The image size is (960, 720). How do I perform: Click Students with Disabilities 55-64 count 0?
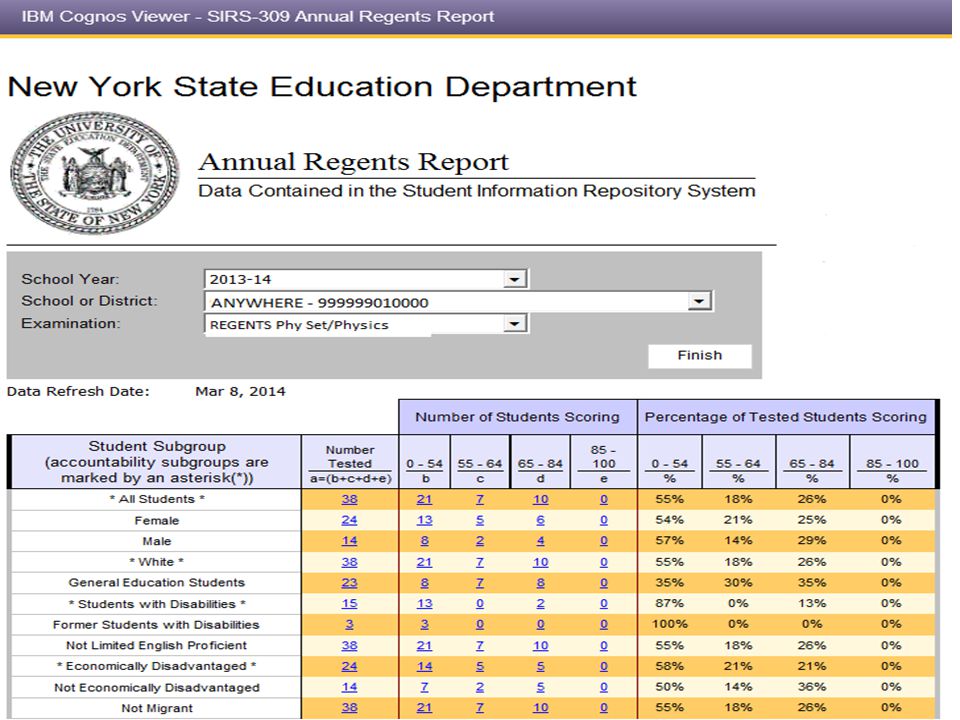(x=480, y=604)
